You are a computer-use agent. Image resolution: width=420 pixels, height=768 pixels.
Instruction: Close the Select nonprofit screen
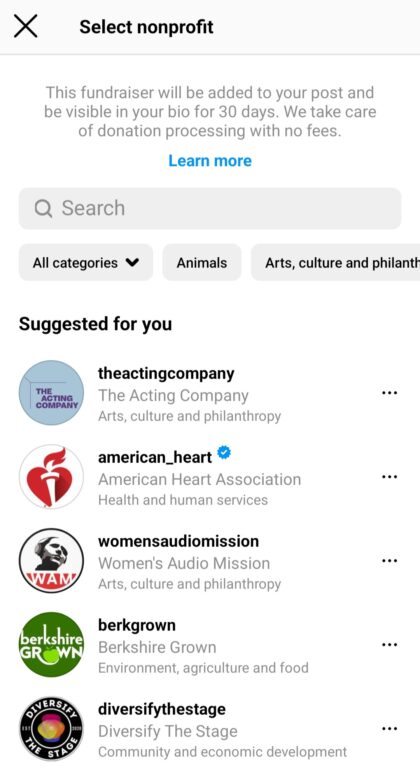click(25, 26)
